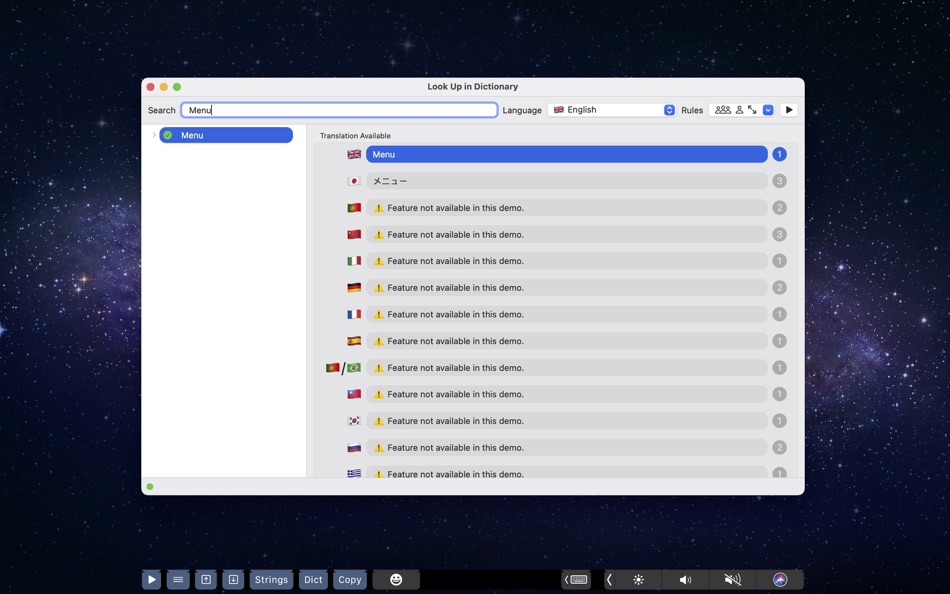Screen dimensions: 950x594
Task: Click the count badge 3 on the Japanese row
Action: pyautogui.click(x=779, y=181)
